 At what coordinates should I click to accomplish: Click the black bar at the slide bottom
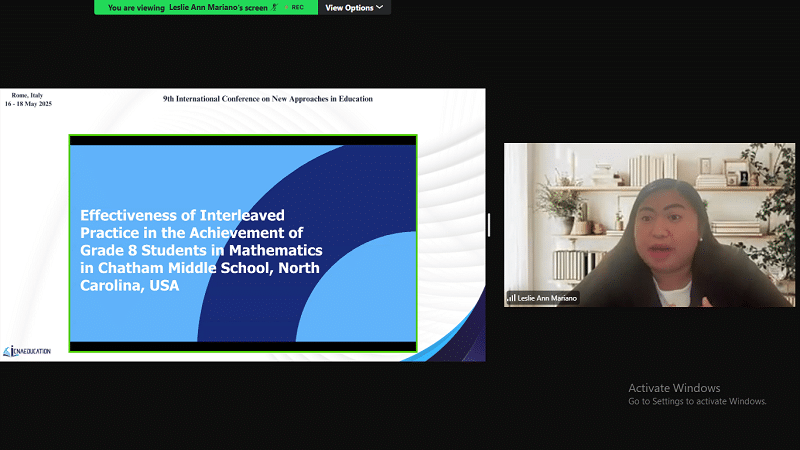click(242, 346)
